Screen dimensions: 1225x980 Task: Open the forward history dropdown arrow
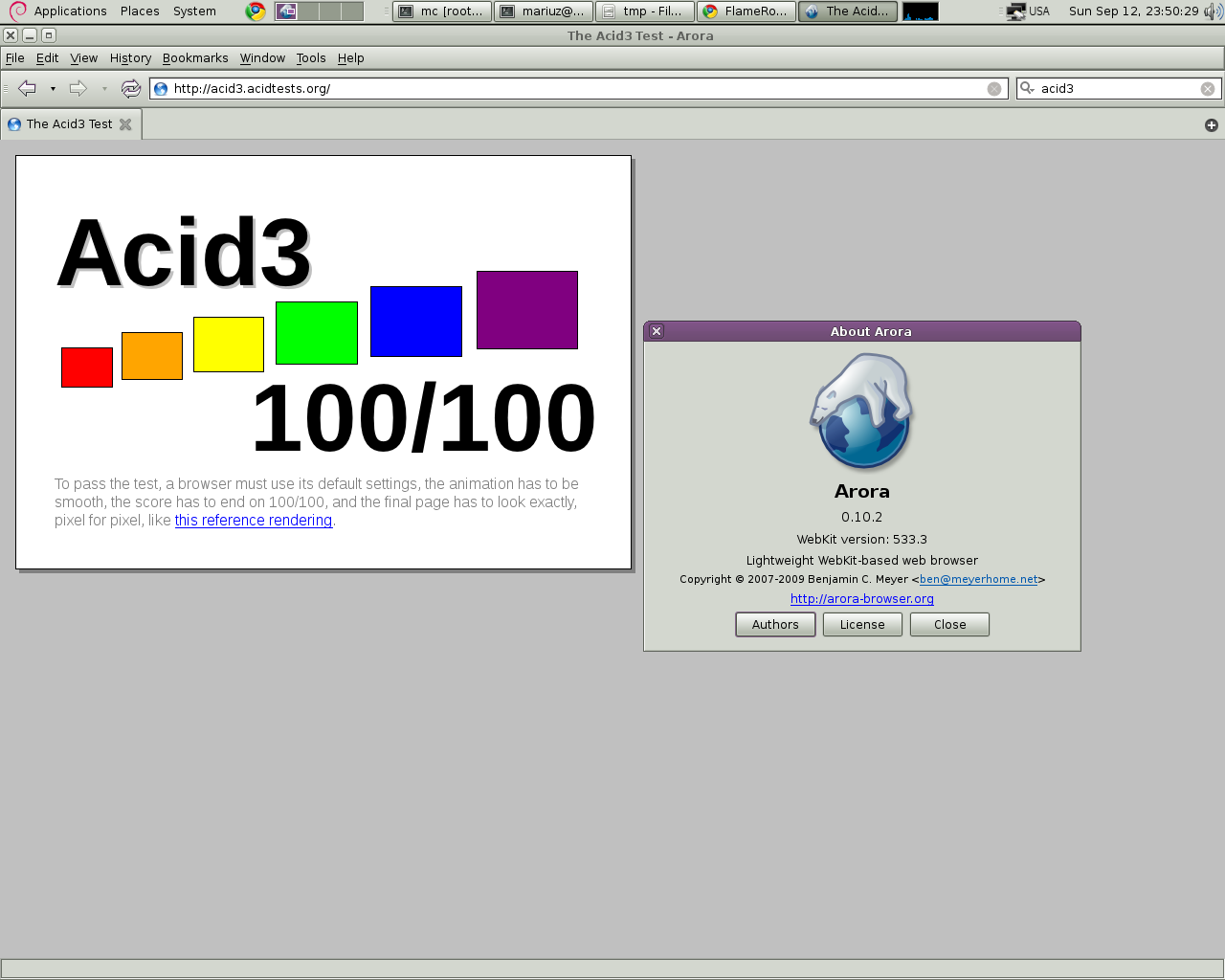click(x=104, y=88)
